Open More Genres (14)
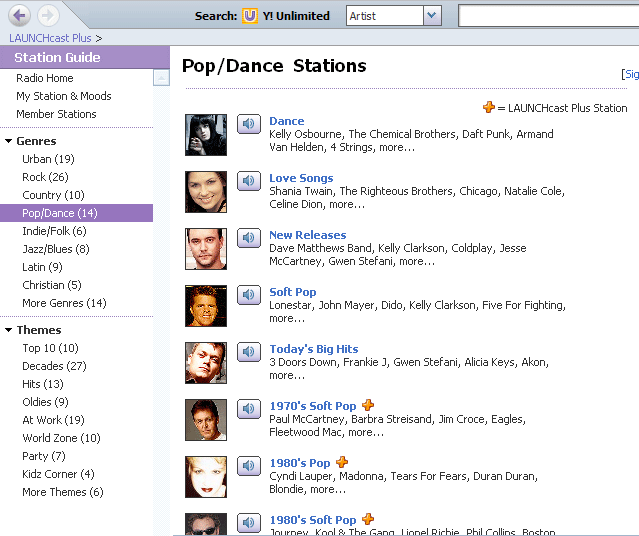 (64, 303)
